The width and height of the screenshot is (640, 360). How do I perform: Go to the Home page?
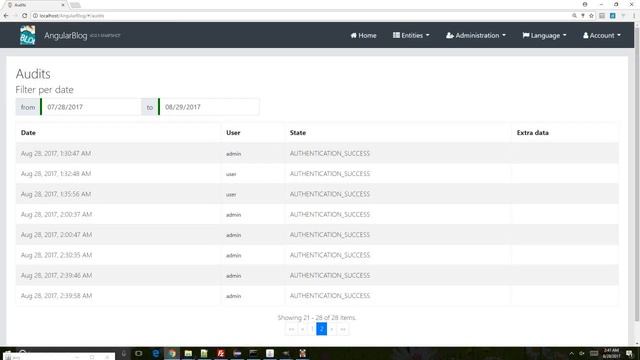click(363, 36)
